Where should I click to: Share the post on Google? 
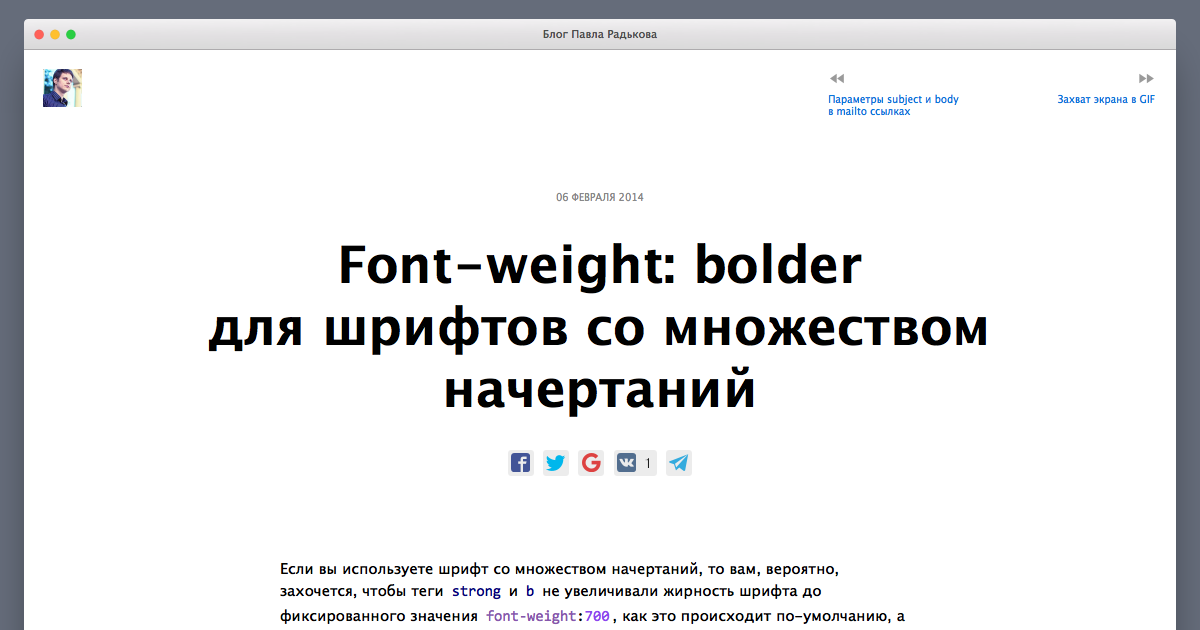[x=591, y=462]
